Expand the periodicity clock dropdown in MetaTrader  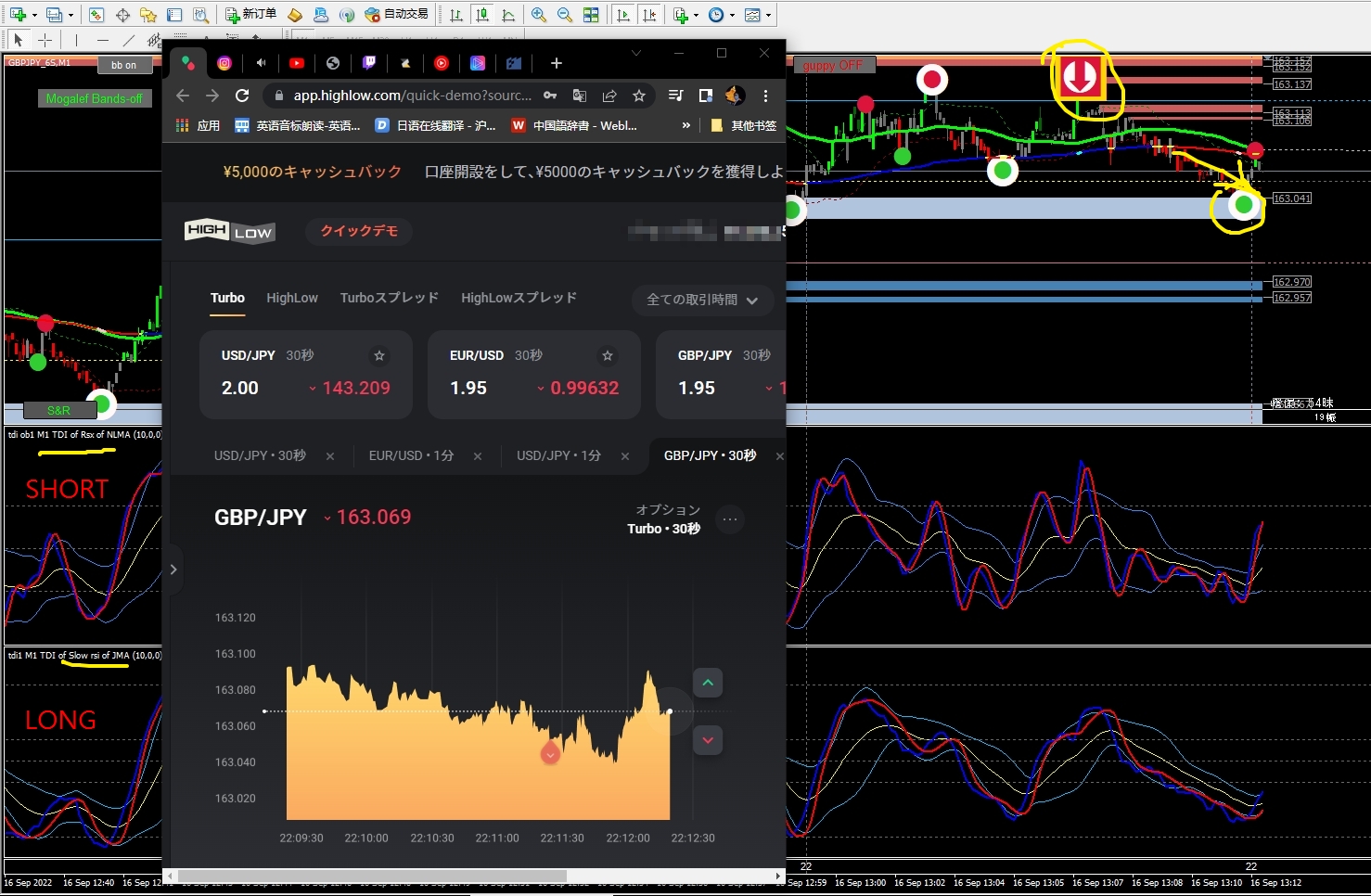[x=732, y=15]
